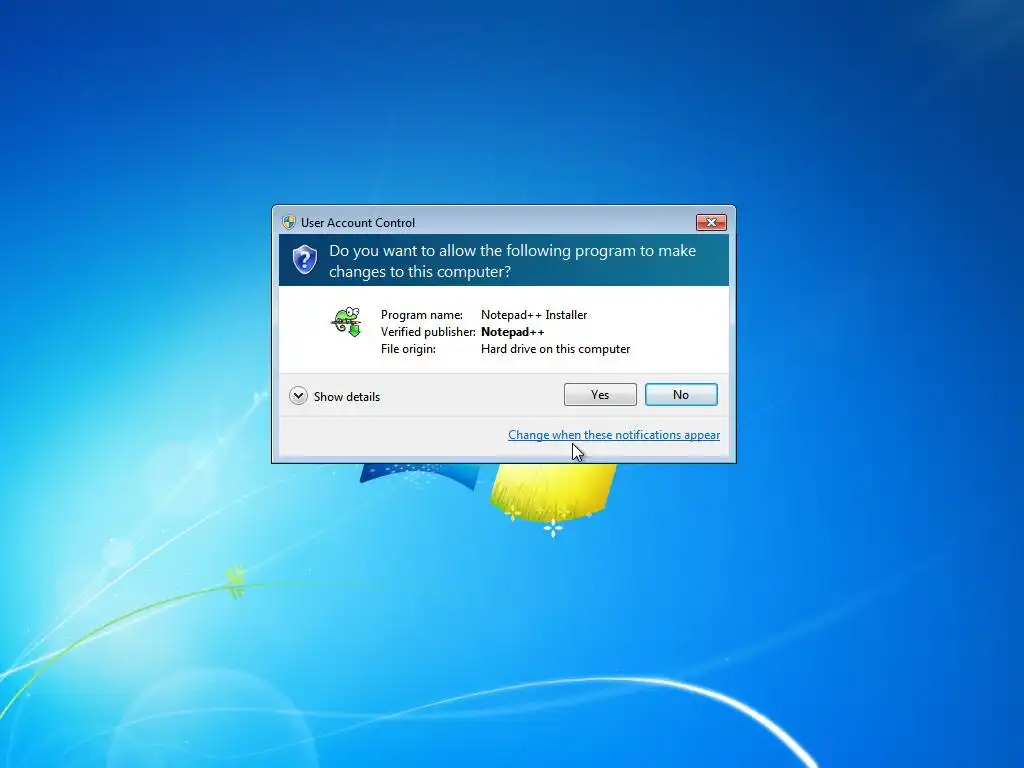Click the "Do you want to allow" heading
1024x768 pixels.
tap(512, 261)
